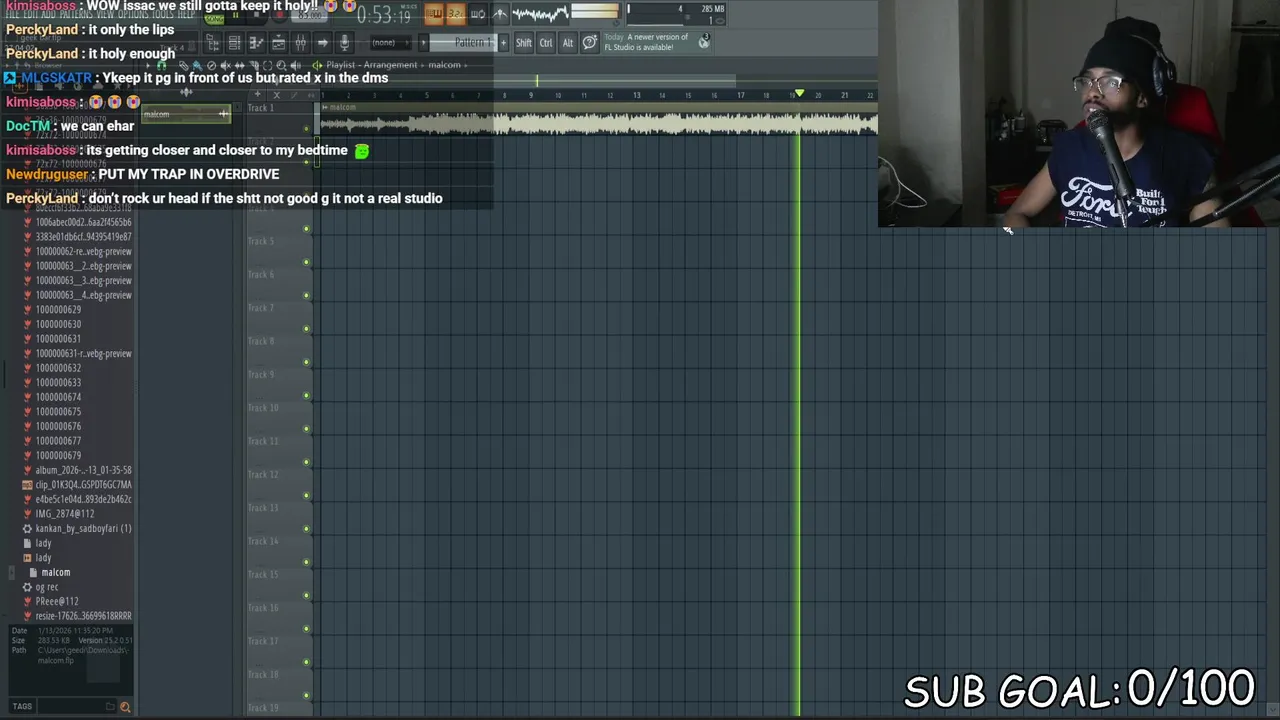Viewport: 1280px width, 720px height.
Task: Open the mixer view from the toolbar
Action: point(301,42)
